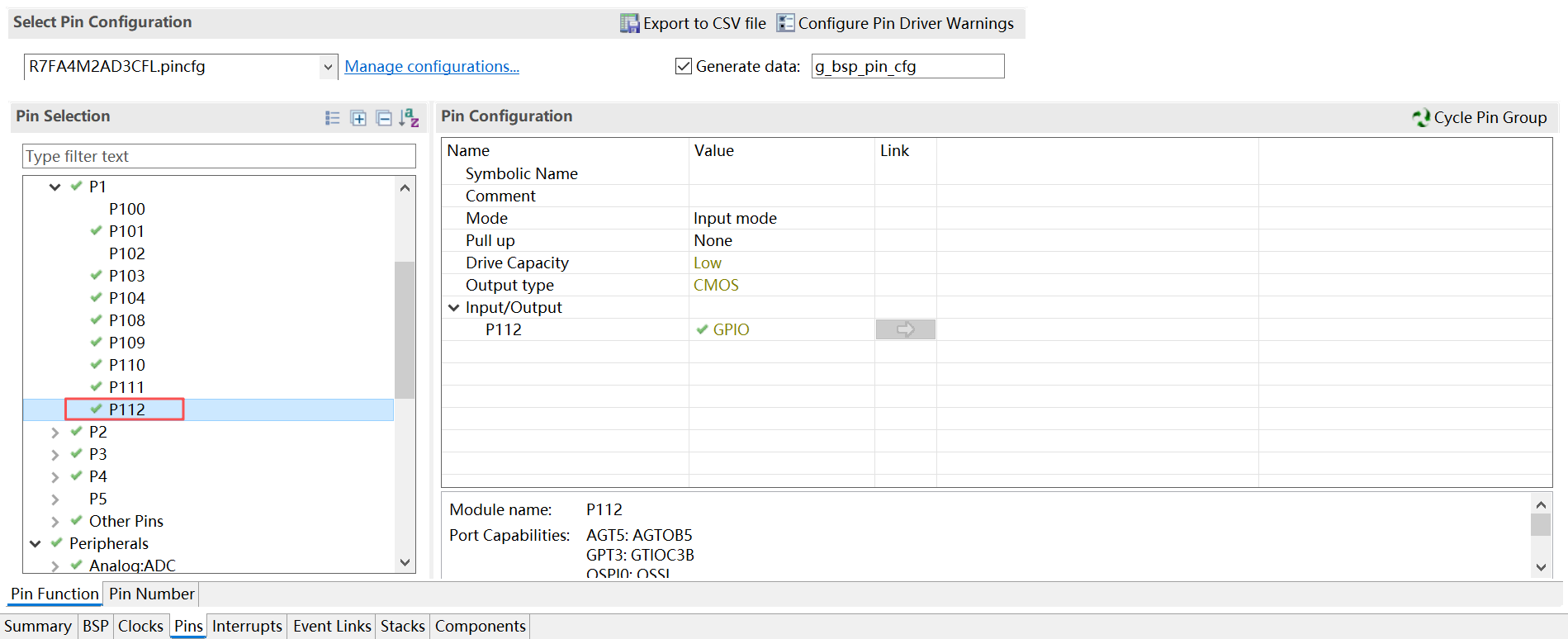Select the P104 pin in the tree
1568x639 pixels.
(126, 298)
